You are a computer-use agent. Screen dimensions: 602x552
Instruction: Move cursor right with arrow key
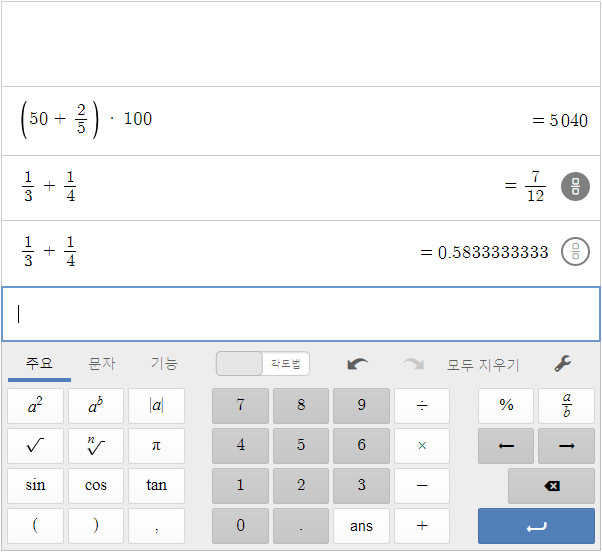(566, 446)
